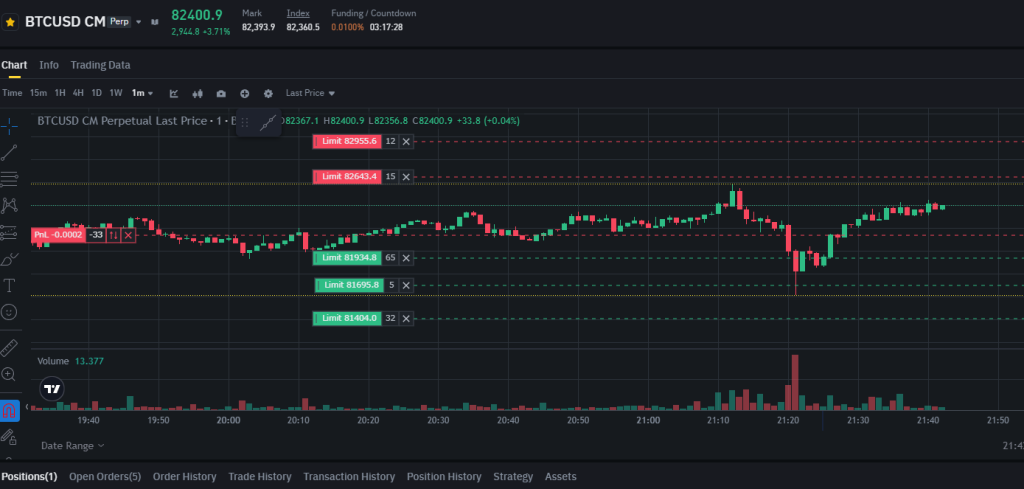Click the zoom in magnifier tool
This screenshot has width=1024, height=489.
click(x=10, y=374)
